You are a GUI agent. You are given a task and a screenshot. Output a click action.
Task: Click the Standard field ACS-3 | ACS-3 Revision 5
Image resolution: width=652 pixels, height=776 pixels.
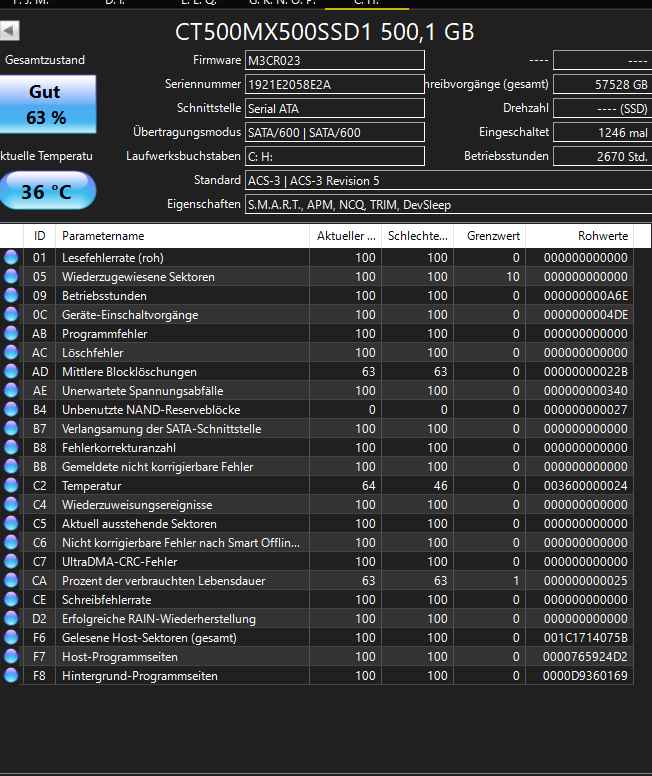pos(449,180)
